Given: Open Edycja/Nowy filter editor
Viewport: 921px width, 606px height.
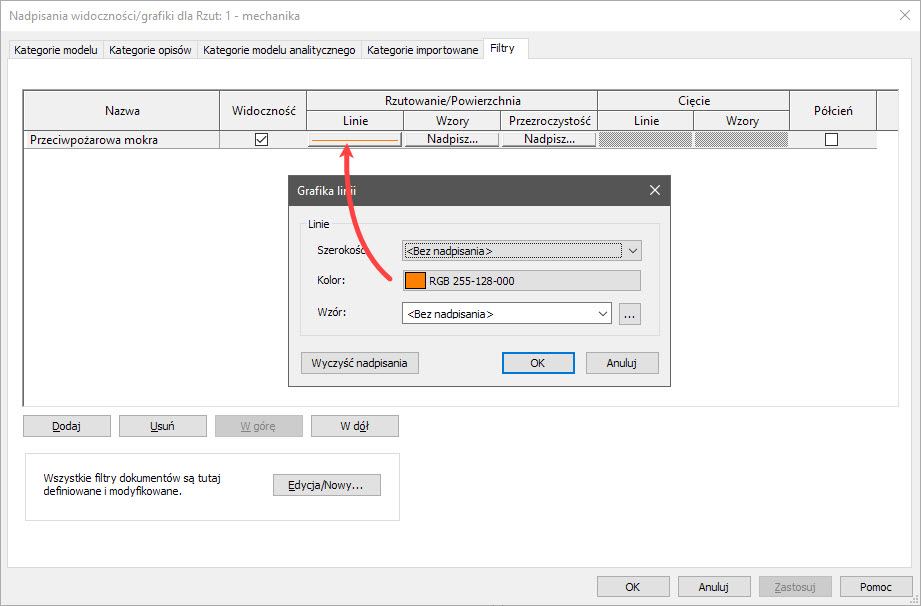Looking at the screenshot, I should coord(327,485).
